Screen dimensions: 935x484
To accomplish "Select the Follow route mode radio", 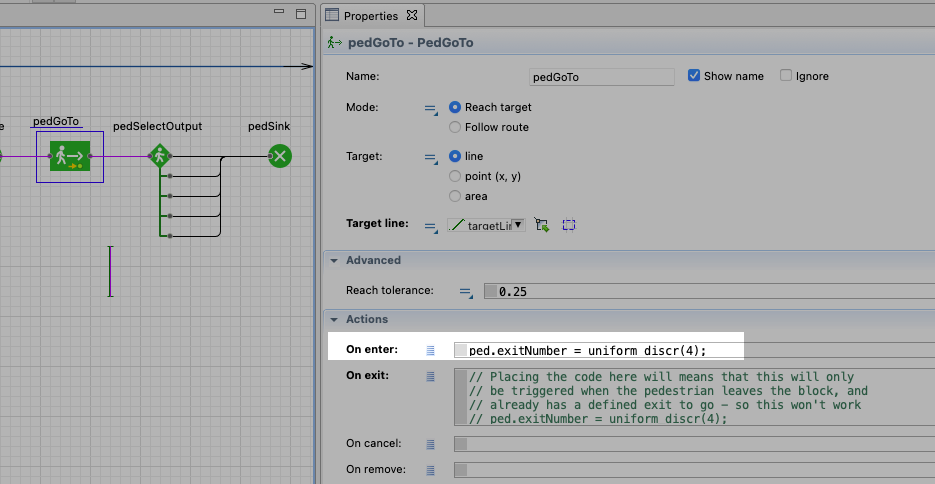I will pyautogui.click(x=455, y=127).
